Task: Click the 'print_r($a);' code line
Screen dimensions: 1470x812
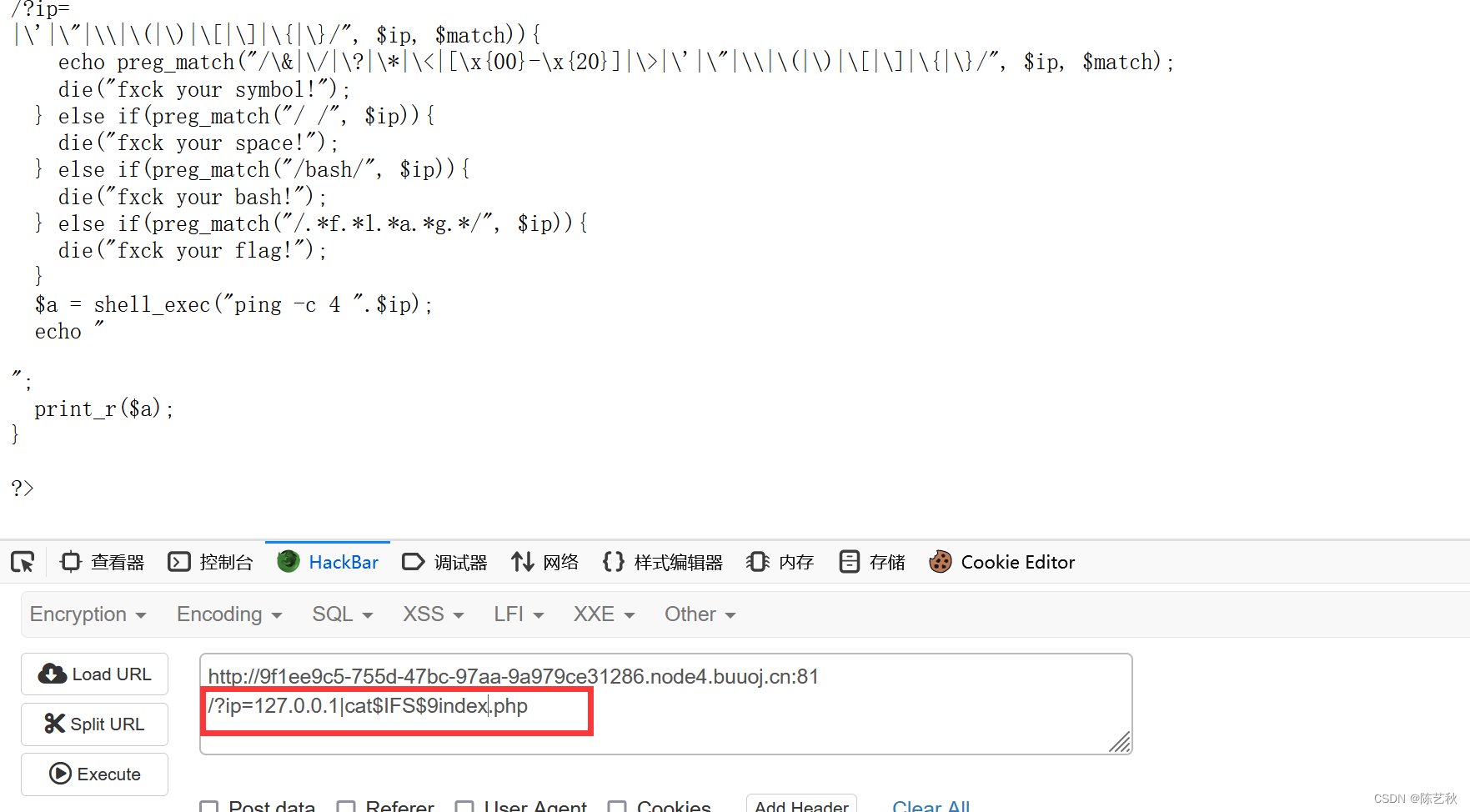Action: click(x=103, y=409)
